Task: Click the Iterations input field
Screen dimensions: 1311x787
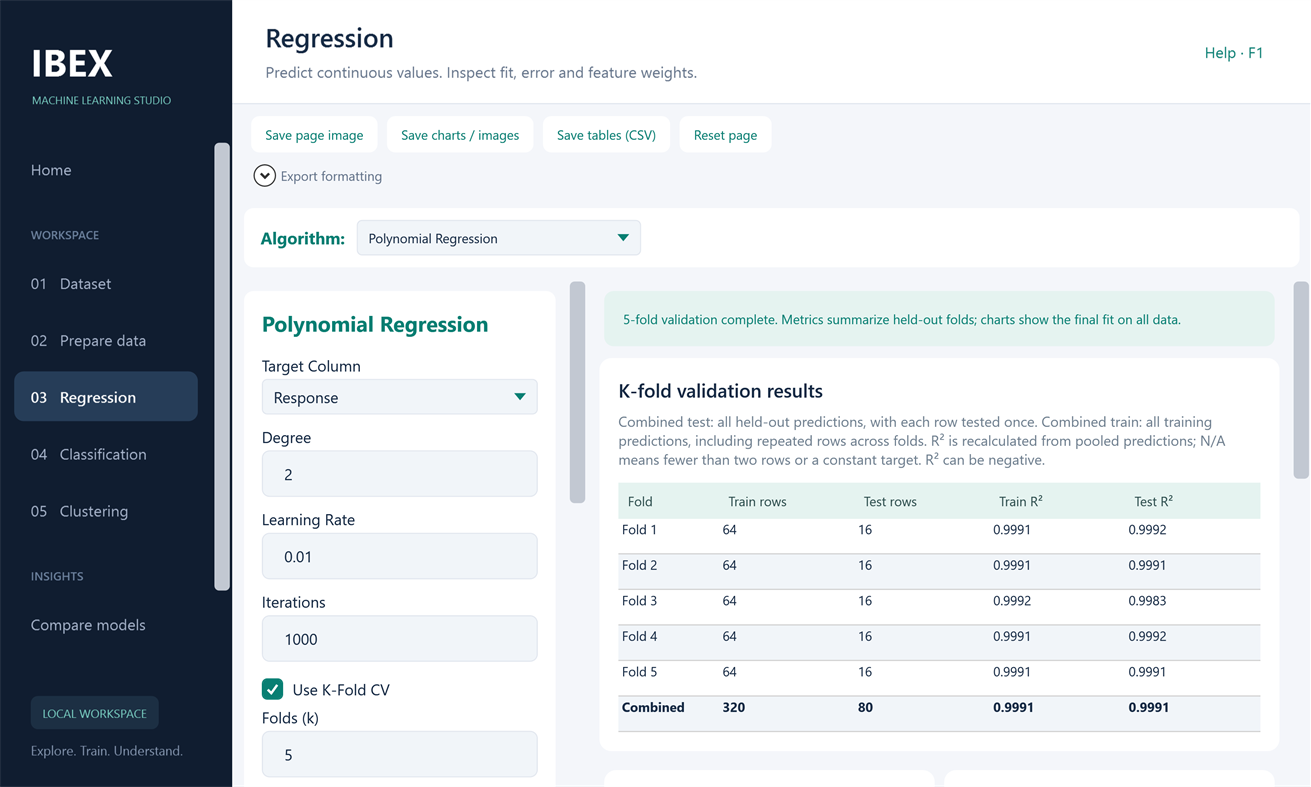Action: point(399,639)
